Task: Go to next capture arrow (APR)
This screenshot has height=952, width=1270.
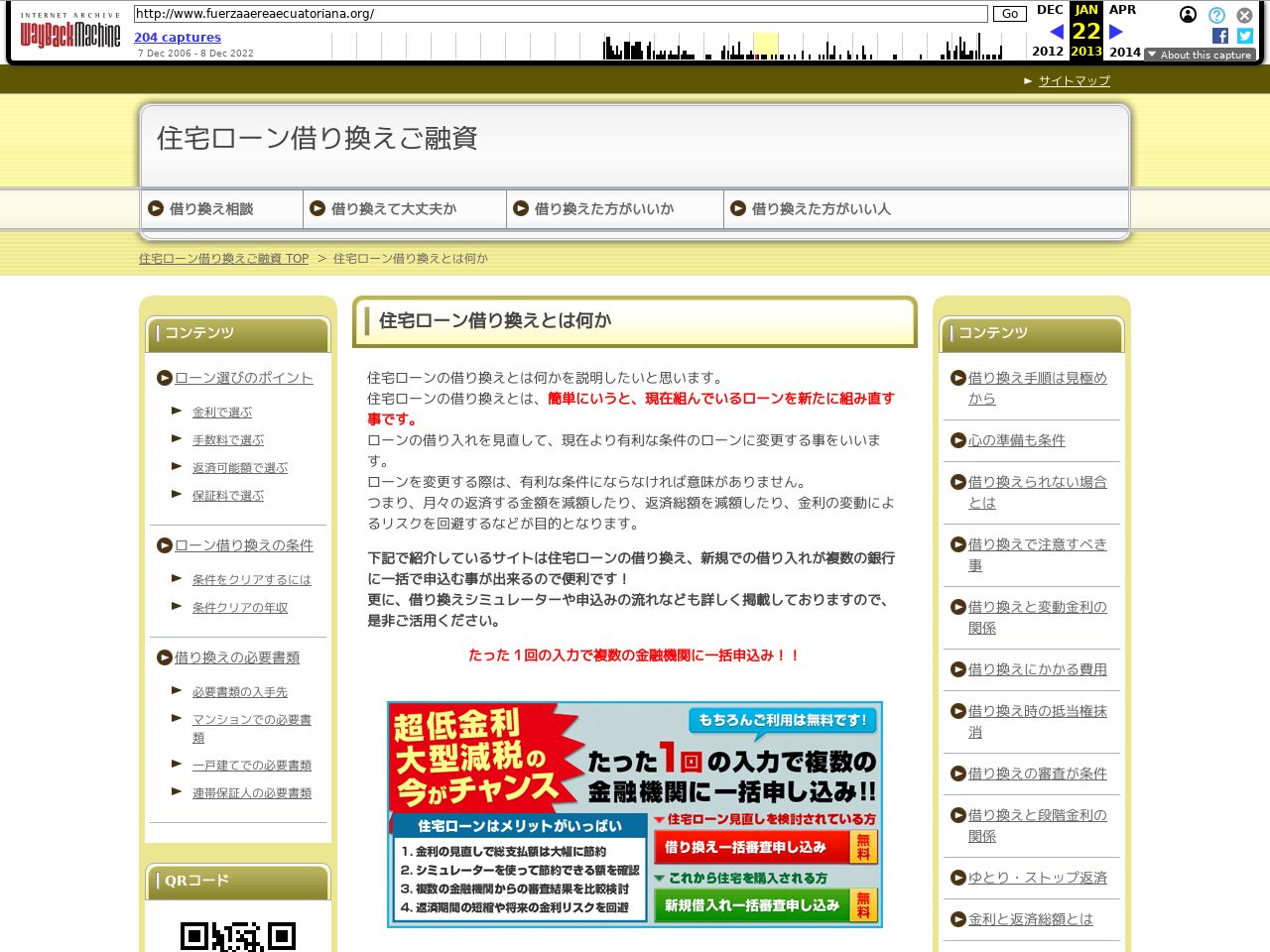Action: coord(1116,32)
